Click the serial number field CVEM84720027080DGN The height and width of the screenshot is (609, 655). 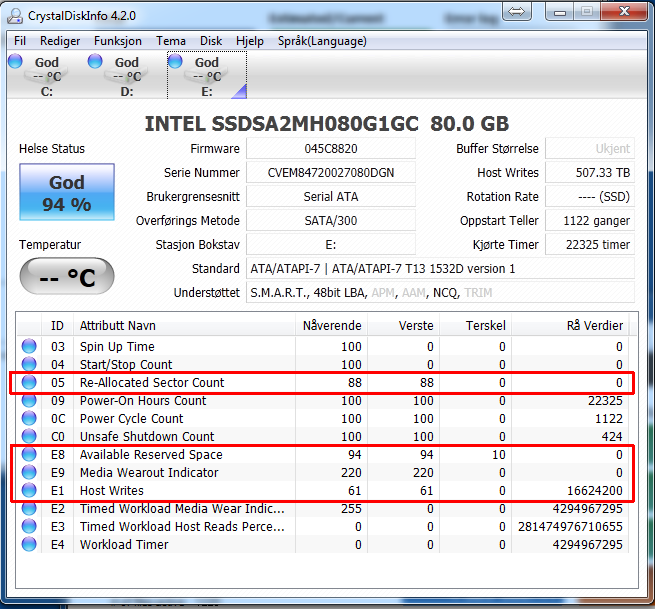coord(331,173)
